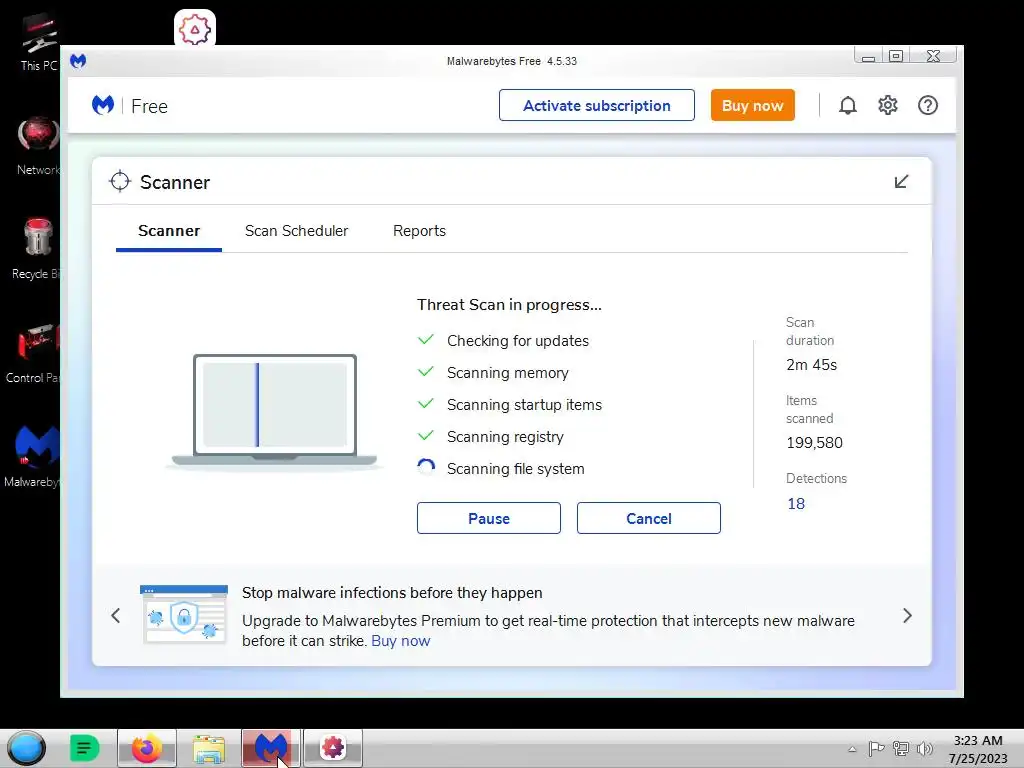1024x768 pixels.
Task: Click the Scanning file system label
Action: click(515, 468)
